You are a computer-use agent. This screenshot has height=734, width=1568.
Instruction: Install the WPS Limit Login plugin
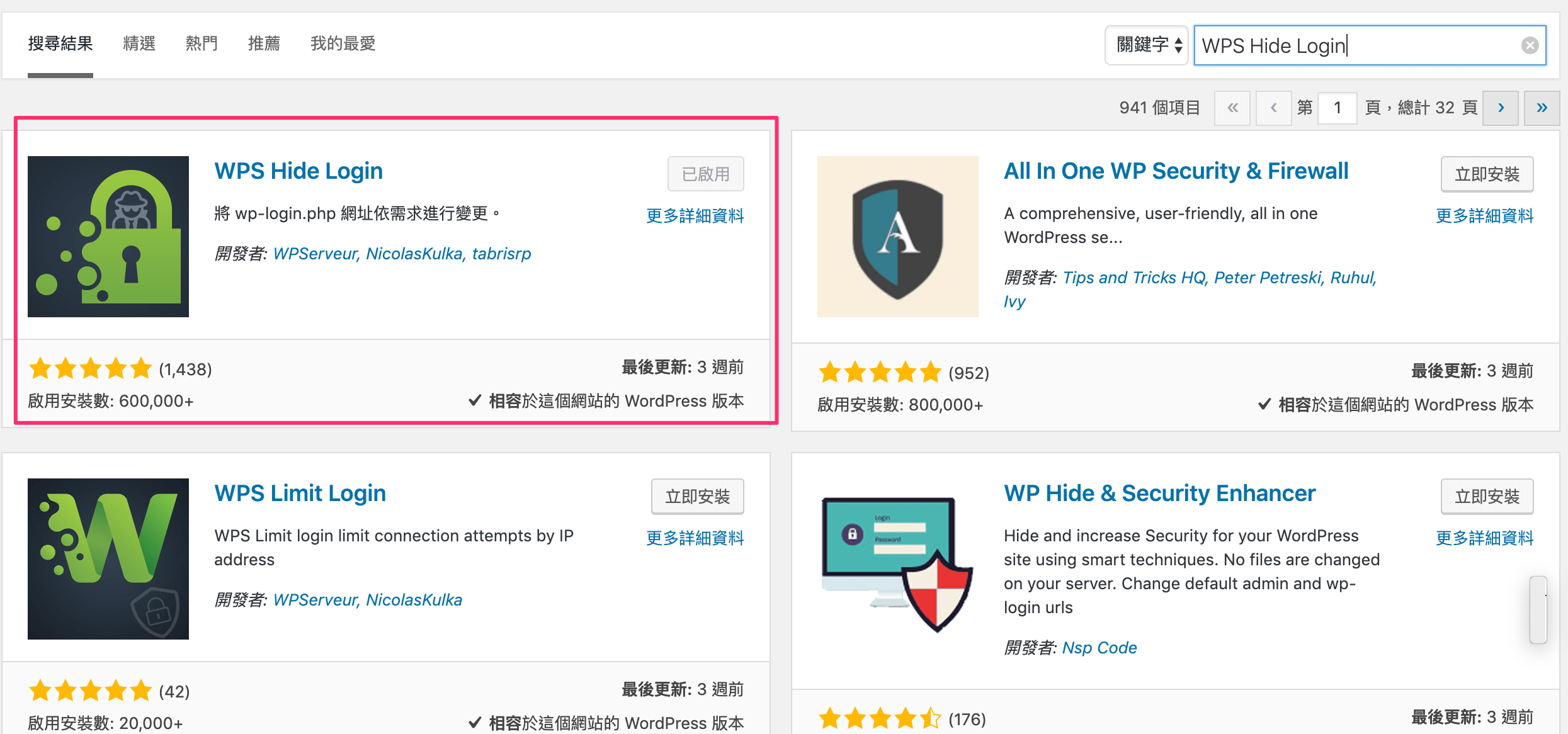pyautogui.click(x=698, y=496)
